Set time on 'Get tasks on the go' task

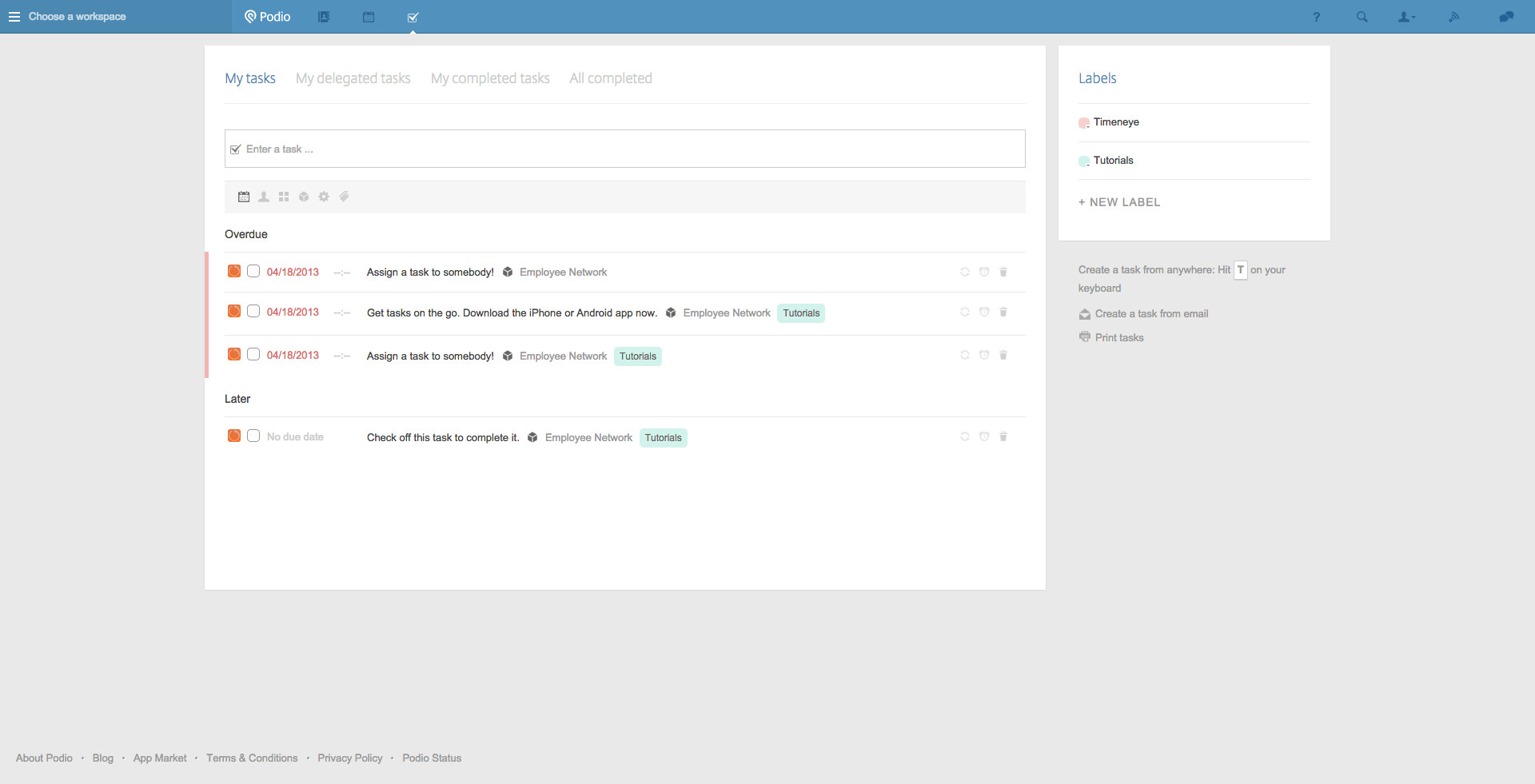(342, 312)
